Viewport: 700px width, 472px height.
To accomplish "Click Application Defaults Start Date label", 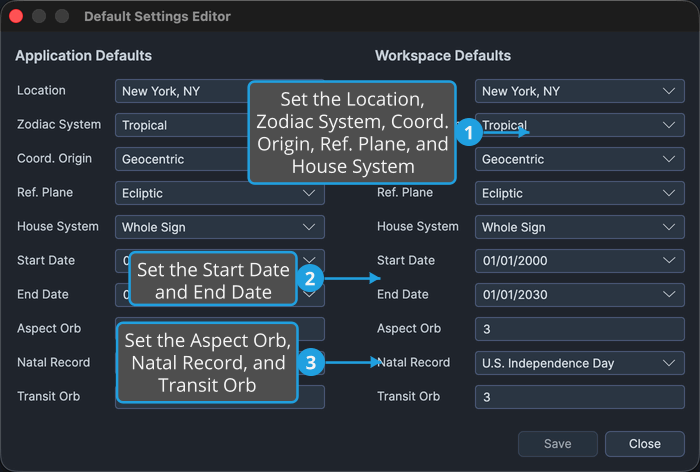I will [x=46, y=260].
